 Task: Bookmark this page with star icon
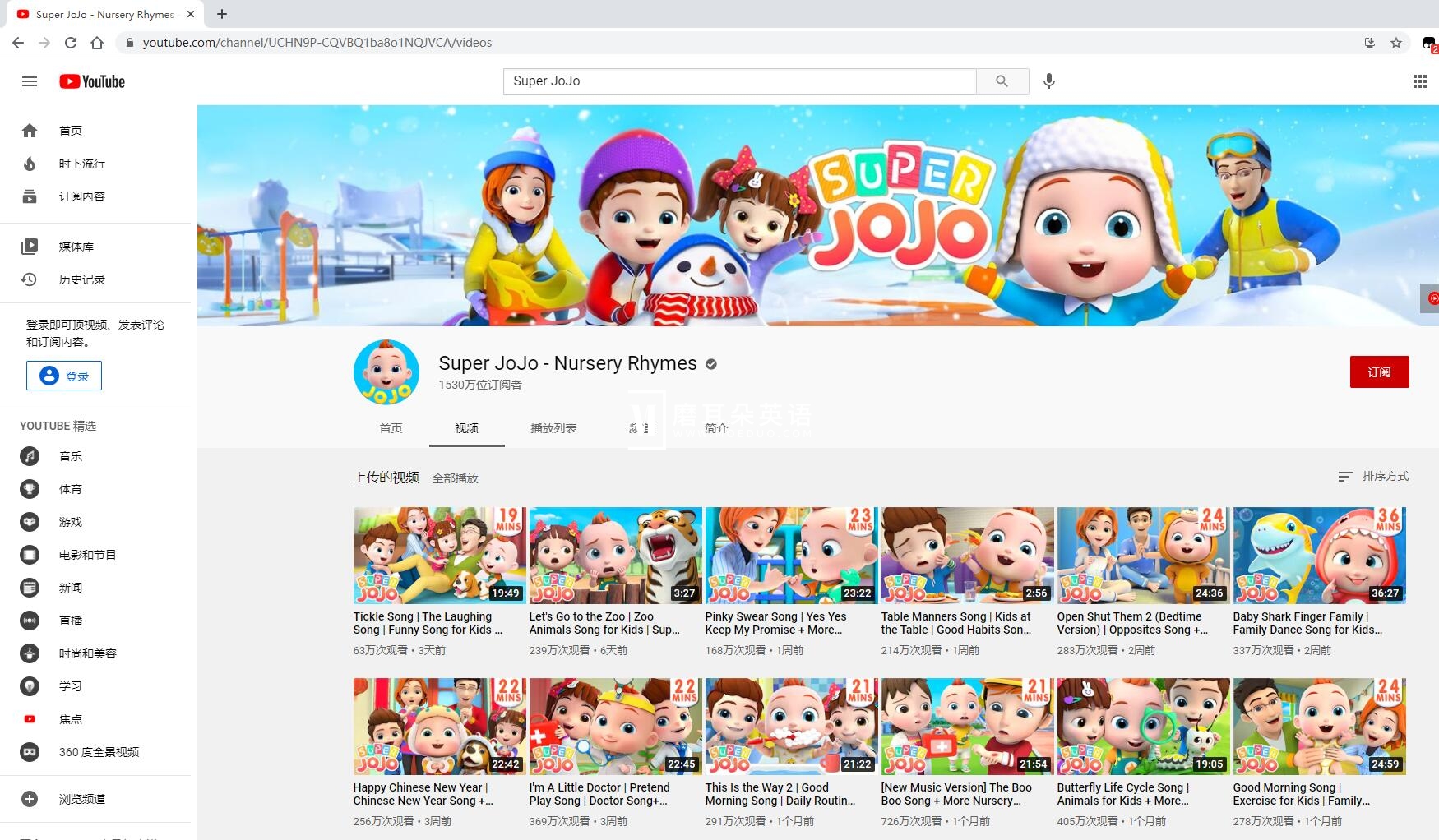[1396, 43]
